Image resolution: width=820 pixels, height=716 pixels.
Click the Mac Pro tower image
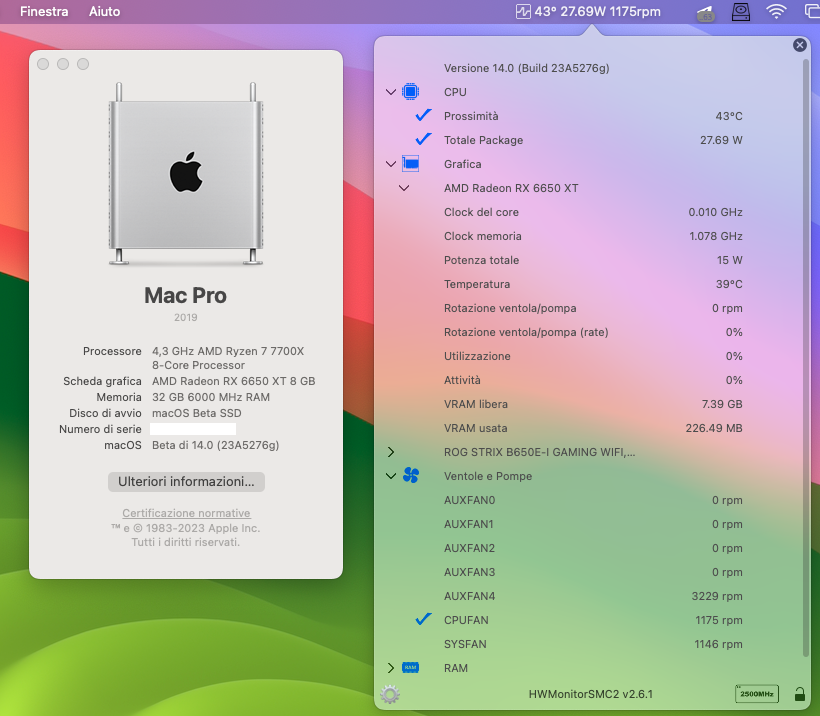[x=186, y=174]
